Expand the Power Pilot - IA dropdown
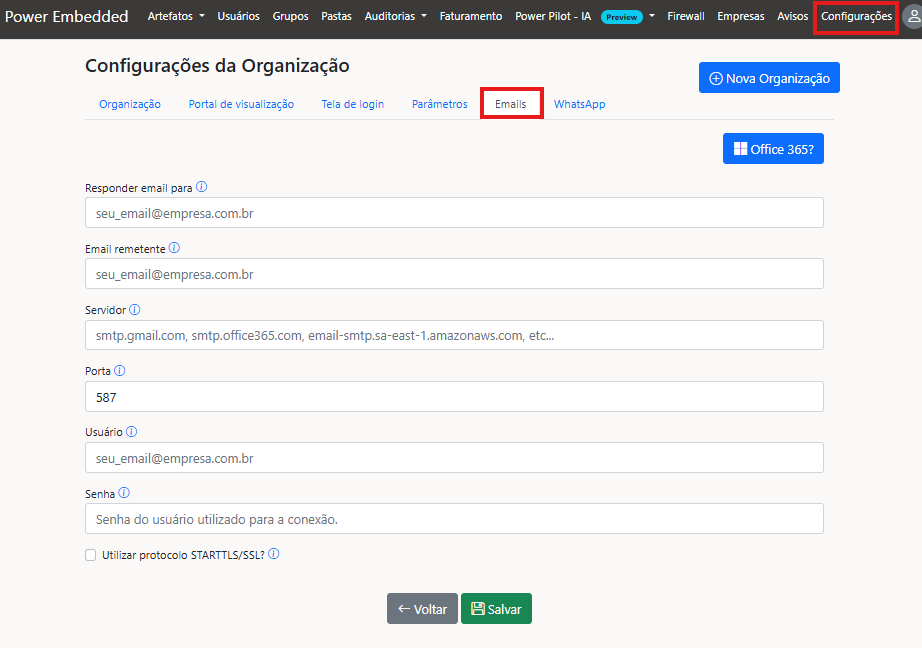The width and height of the screenshot is (922, 648). click(x=585, y=17)
